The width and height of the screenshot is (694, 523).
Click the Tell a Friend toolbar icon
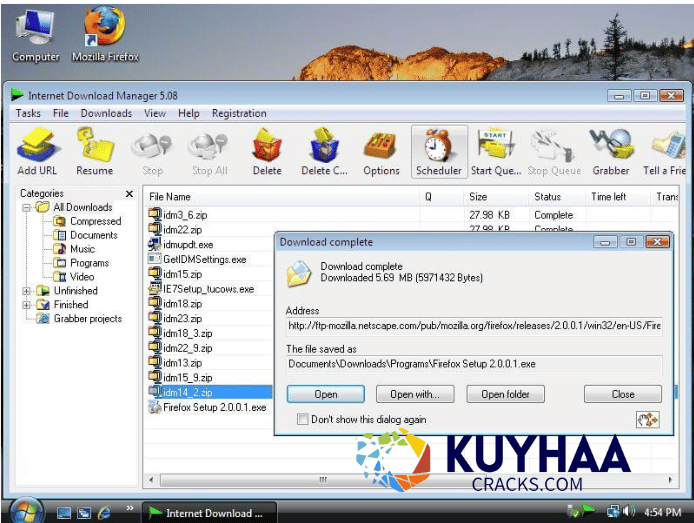pyautogui.click(x=665, y=152)
